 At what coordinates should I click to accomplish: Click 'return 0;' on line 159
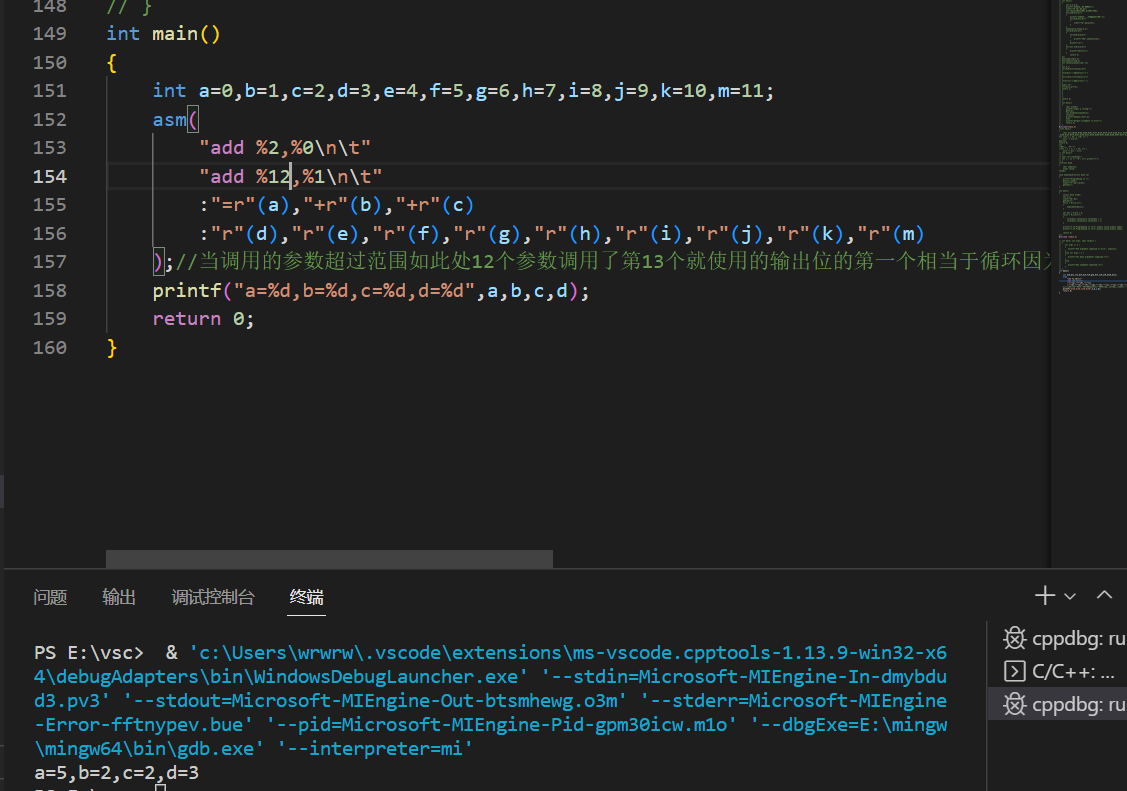203,319
